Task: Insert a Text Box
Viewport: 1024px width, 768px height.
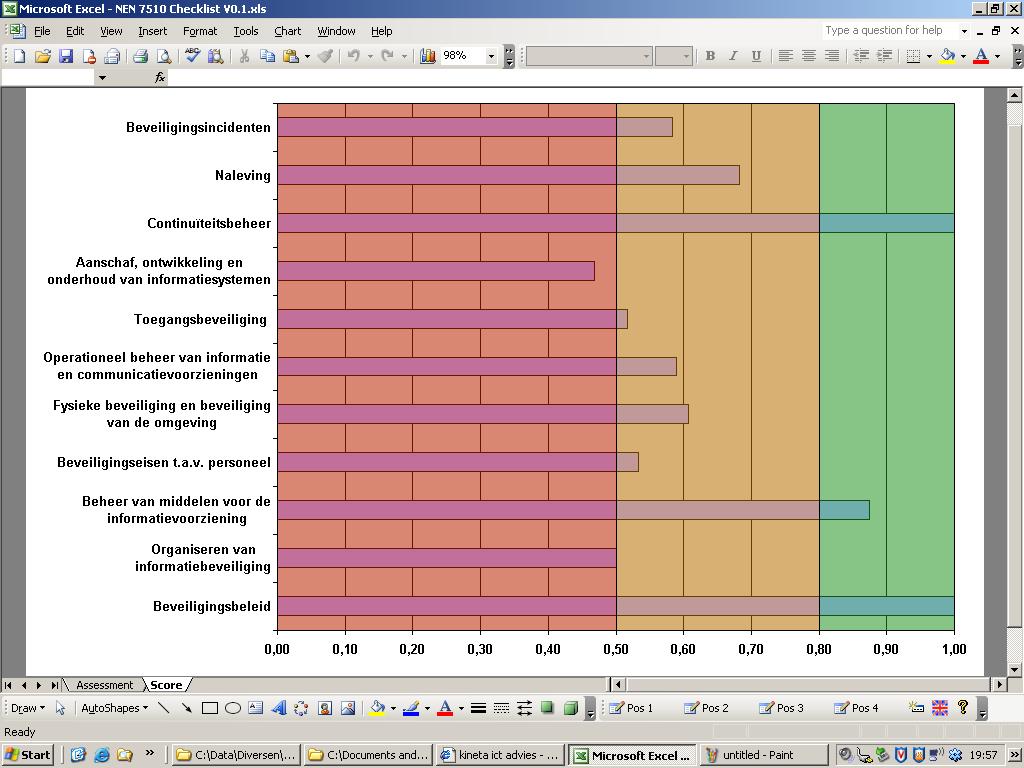Action: (x=255, y=708)
